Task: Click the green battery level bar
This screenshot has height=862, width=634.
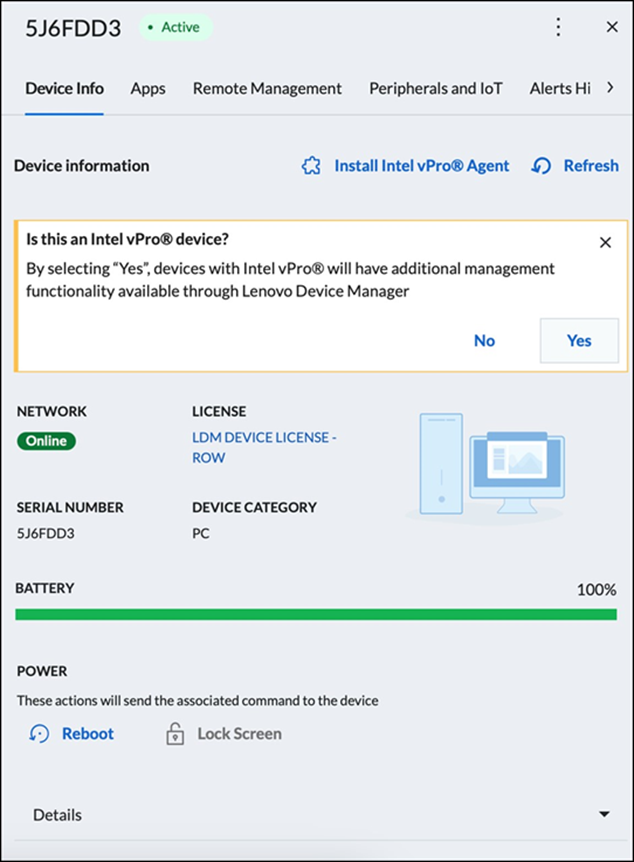Action: pos(316,614)
